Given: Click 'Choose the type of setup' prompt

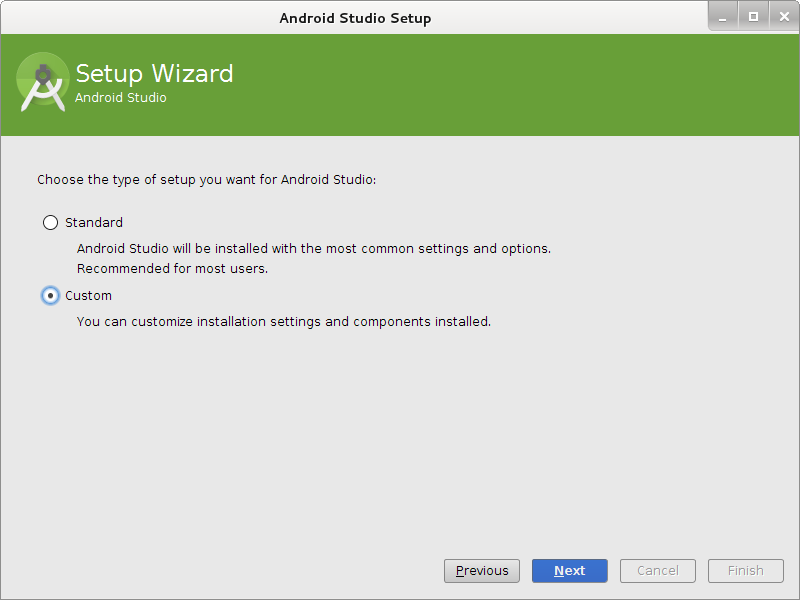Looking at the screenshot, I should coord(207,180).
